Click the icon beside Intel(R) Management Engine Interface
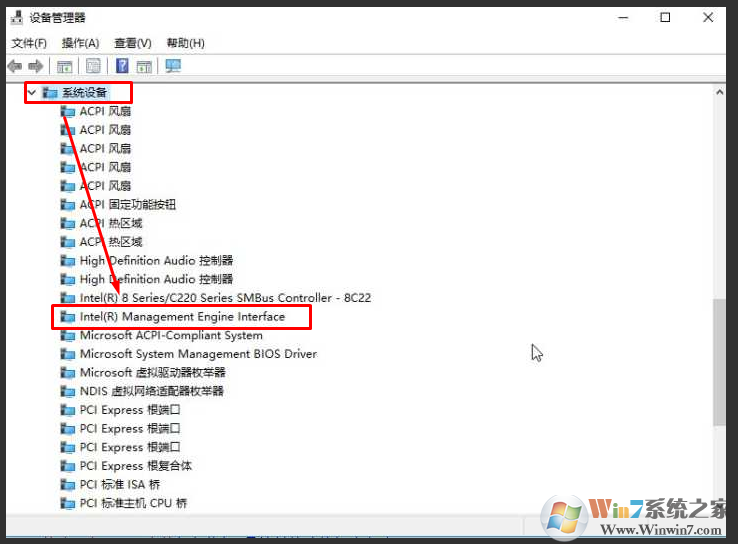 [68, 317]
